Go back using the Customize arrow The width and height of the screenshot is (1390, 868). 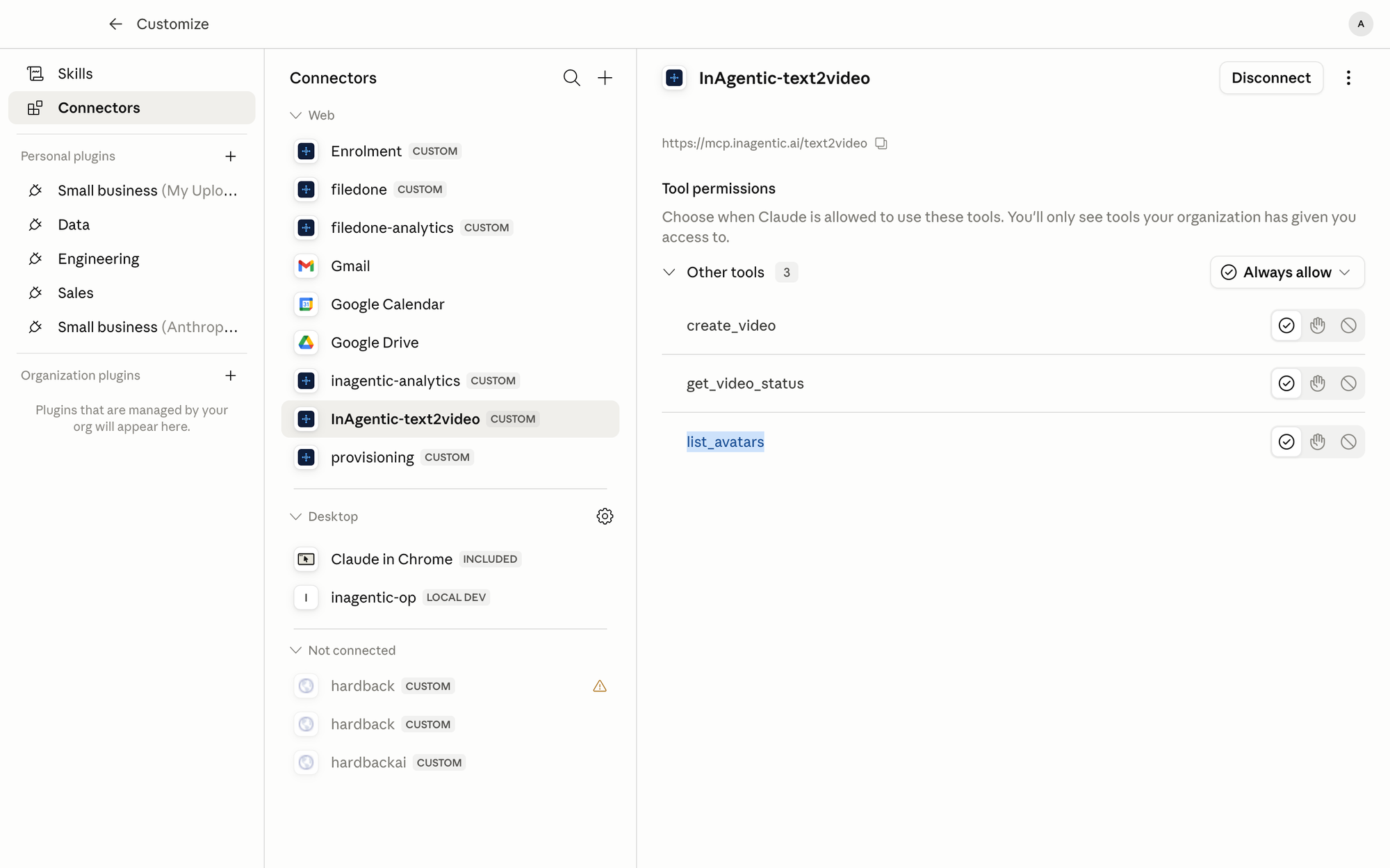point(115,24)
